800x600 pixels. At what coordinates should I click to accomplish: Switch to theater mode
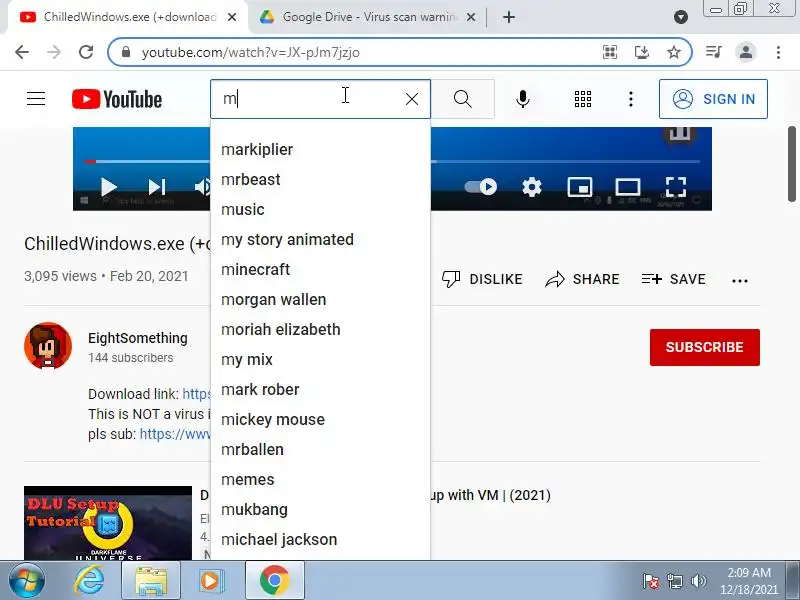coord(628,187)
